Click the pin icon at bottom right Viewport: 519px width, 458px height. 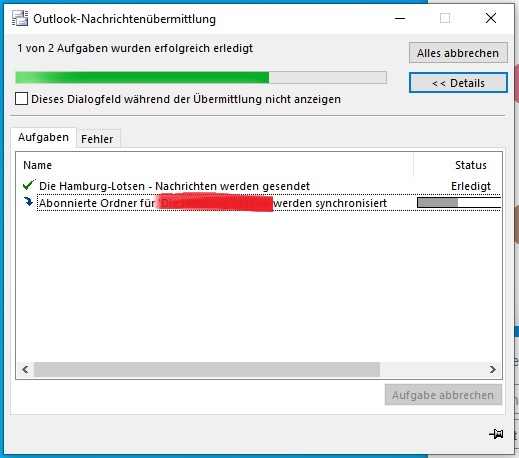click(x=496, y=434)
